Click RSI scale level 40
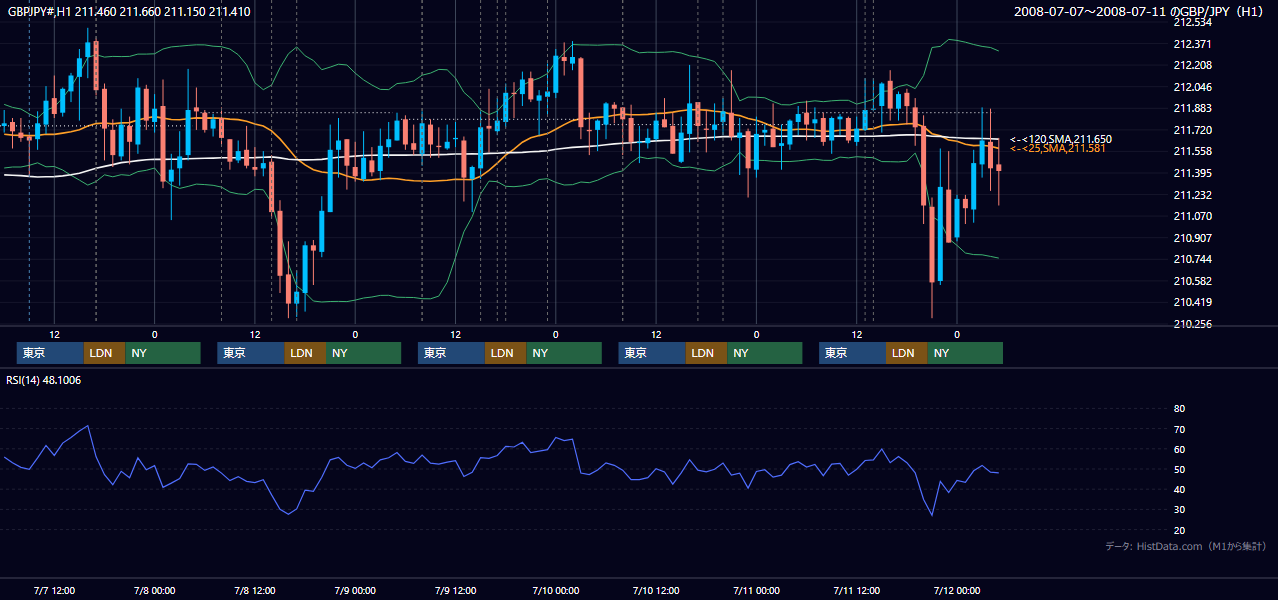This screenshot has width=1278, height=600. 1179,490
